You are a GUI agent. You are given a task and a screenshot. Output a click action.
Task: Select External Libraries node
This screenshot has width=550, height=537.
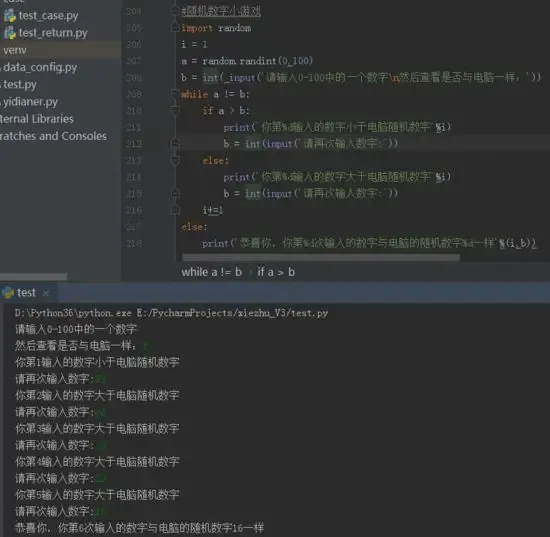(x=36, y=119)
